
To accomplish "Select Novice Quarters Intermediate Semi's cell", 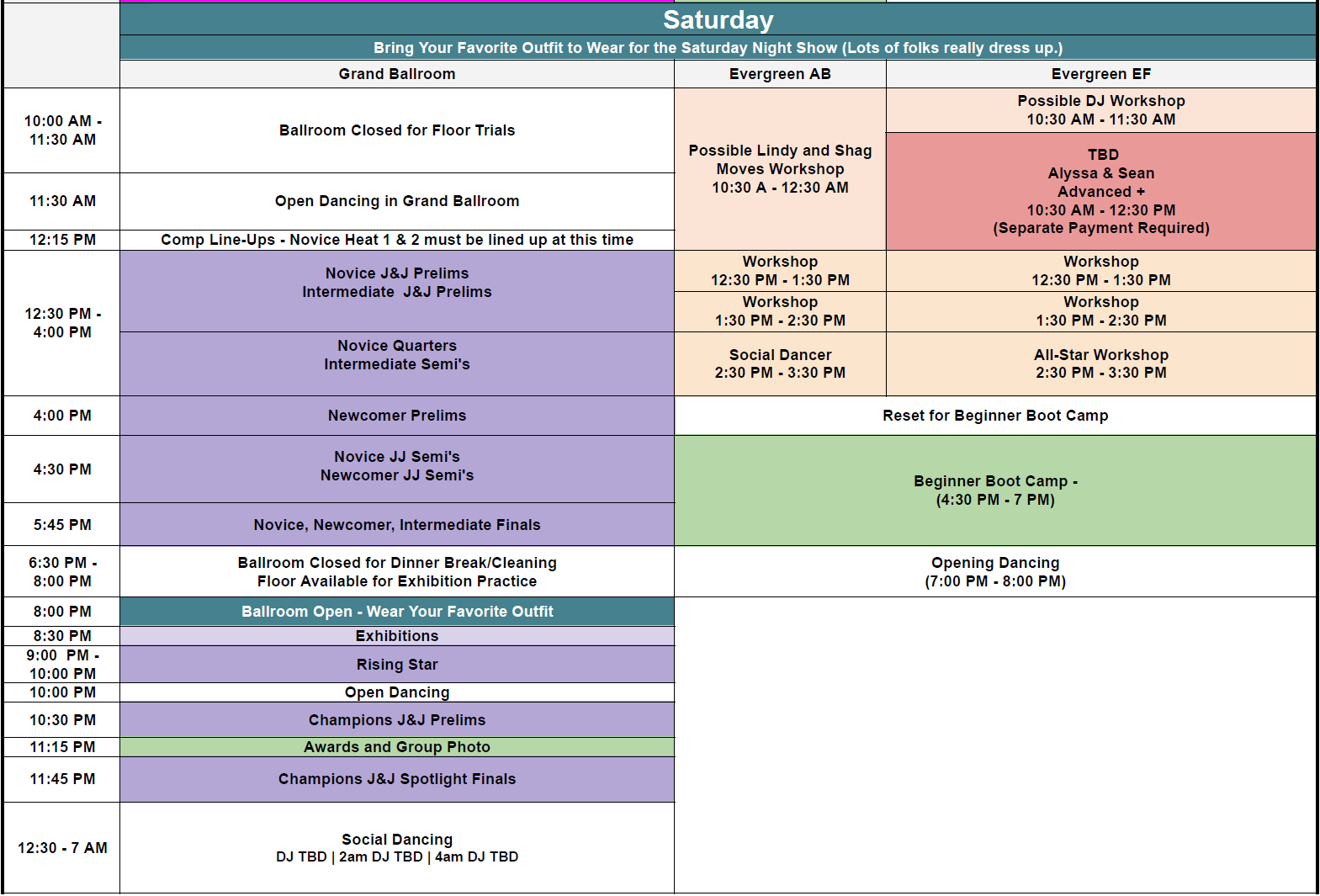I will coord(397,363).
